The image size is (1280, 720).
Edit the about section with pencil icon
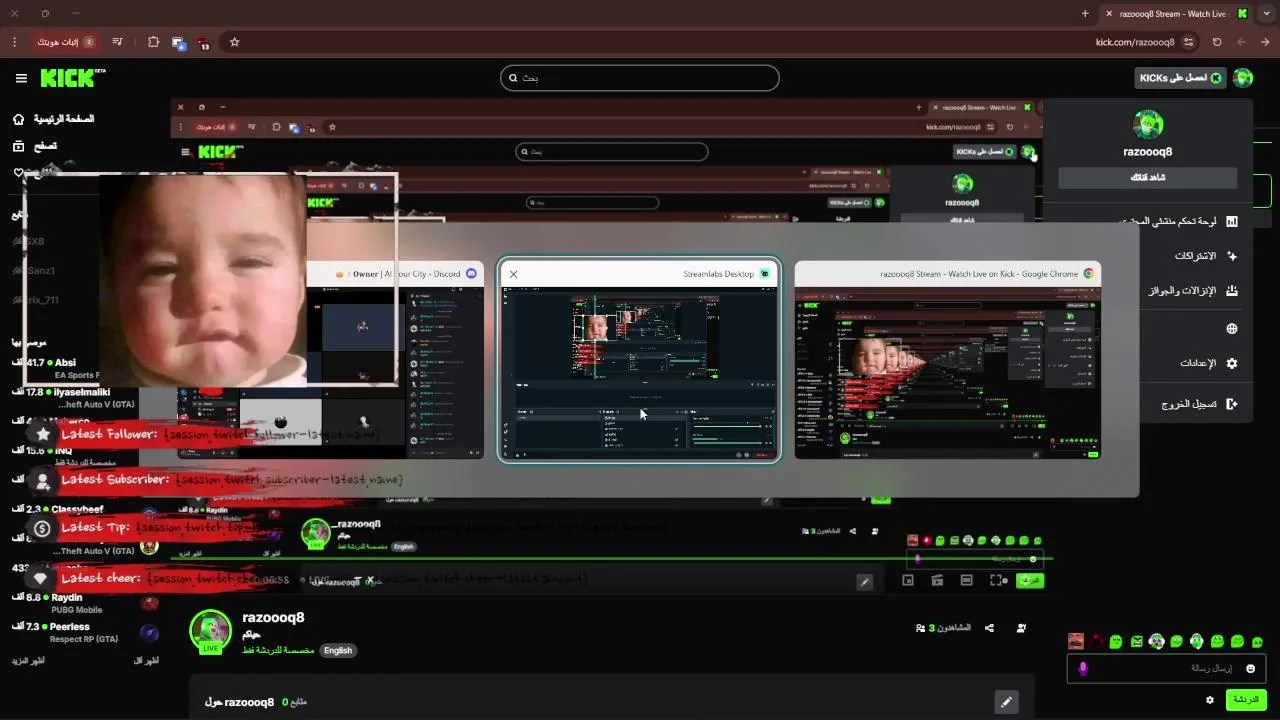1006,702
